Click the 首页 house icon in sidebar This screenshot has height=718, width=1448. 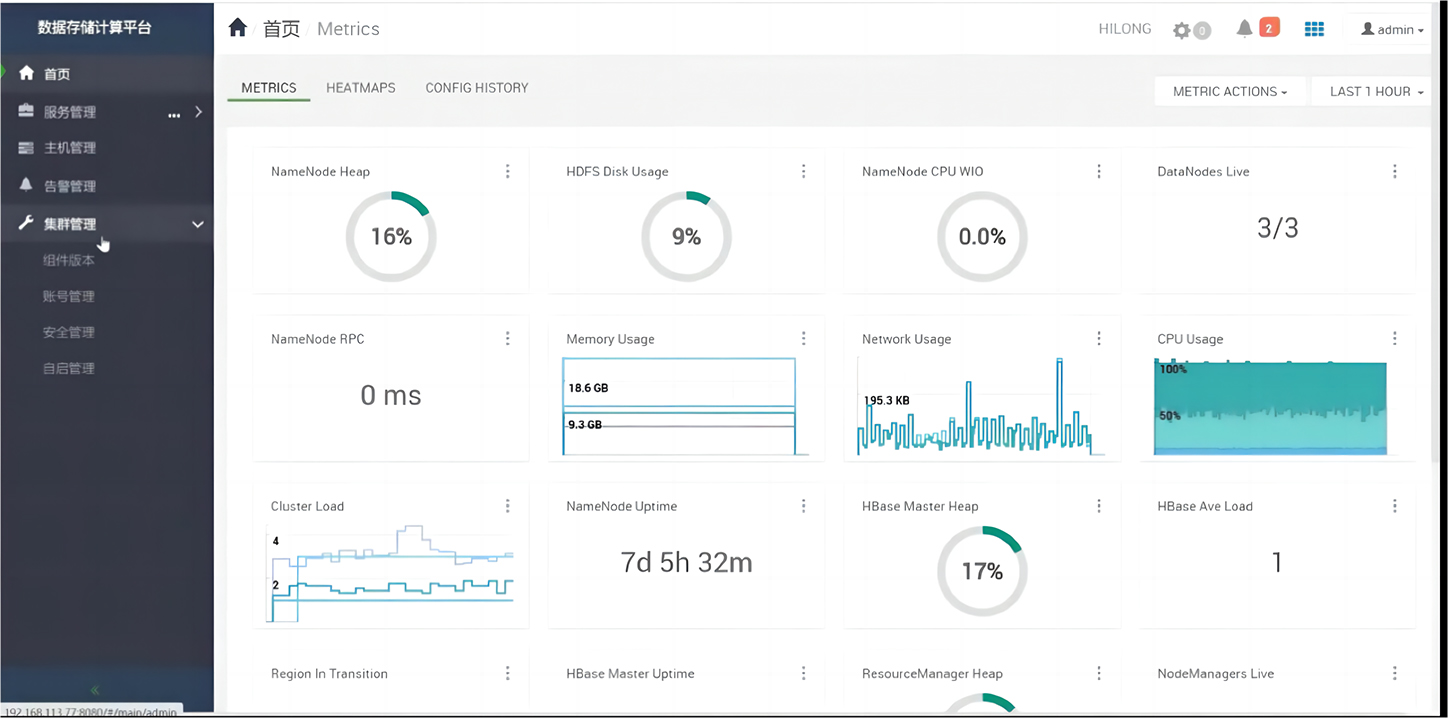tap(26, 73)
